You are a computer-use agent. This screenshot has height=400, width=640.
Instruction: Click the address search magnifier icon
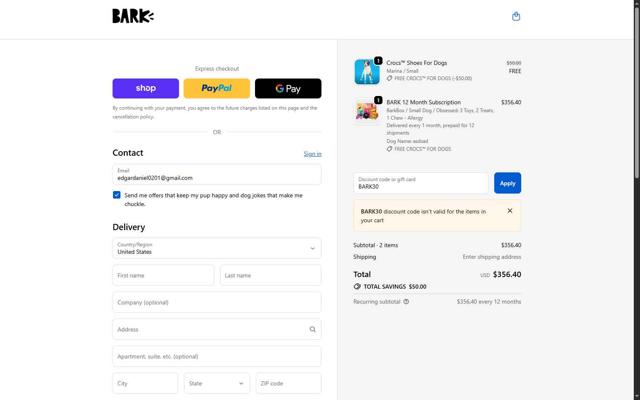click(x=312, y=329)
